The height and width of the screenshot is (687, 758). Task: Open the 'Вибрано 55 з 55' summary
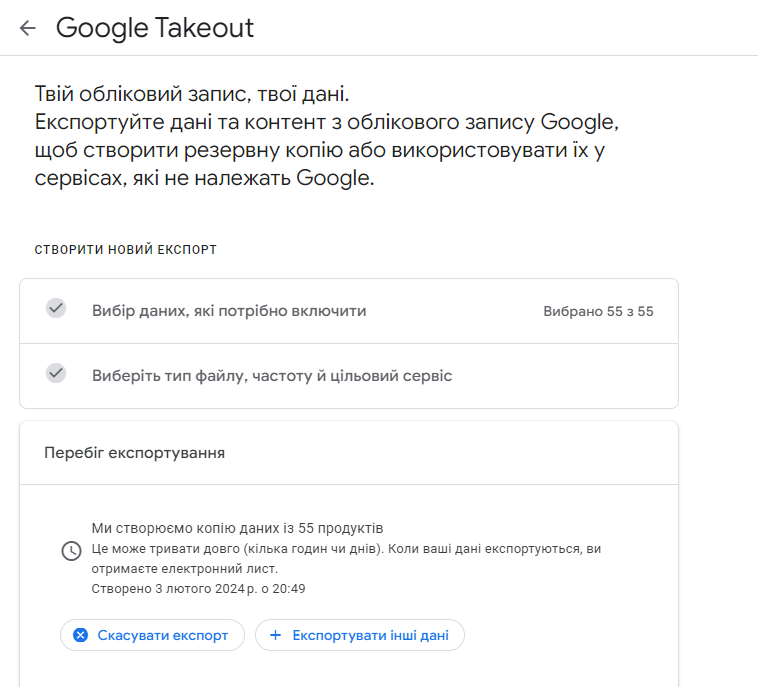(x=598, y=311)
